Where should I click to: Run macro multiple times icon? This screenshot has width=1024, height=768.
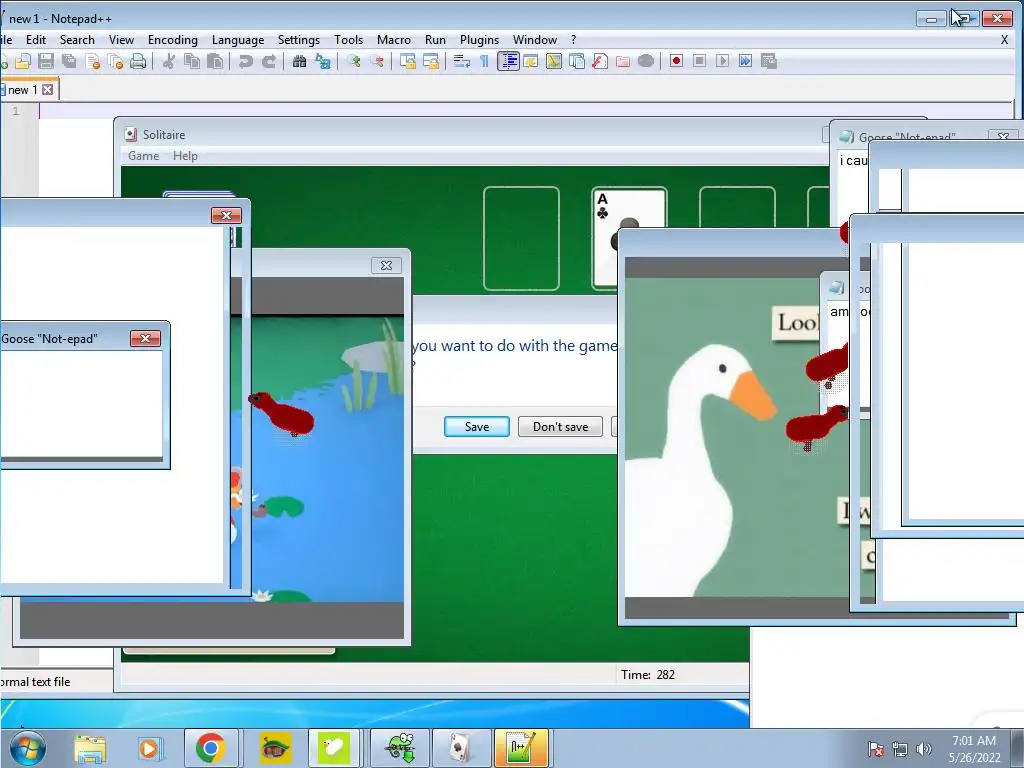[x=745, y=61]
